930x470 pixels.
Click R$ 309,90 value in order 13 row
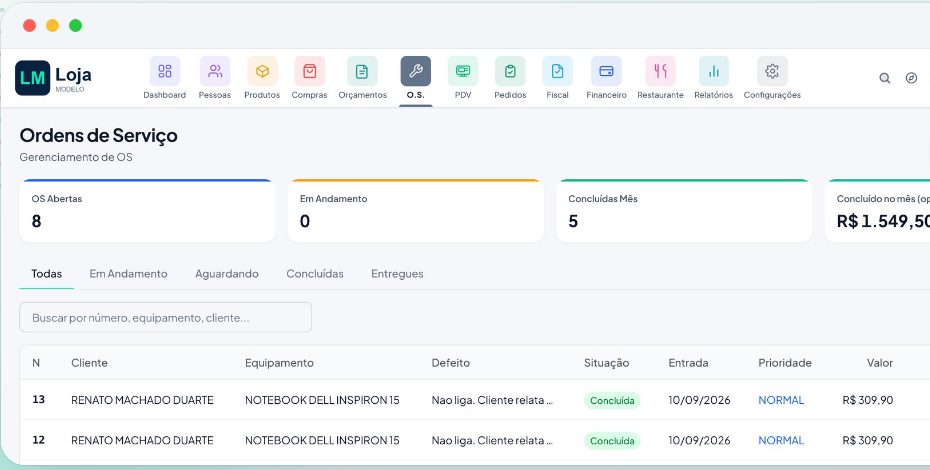pos(868,400)
